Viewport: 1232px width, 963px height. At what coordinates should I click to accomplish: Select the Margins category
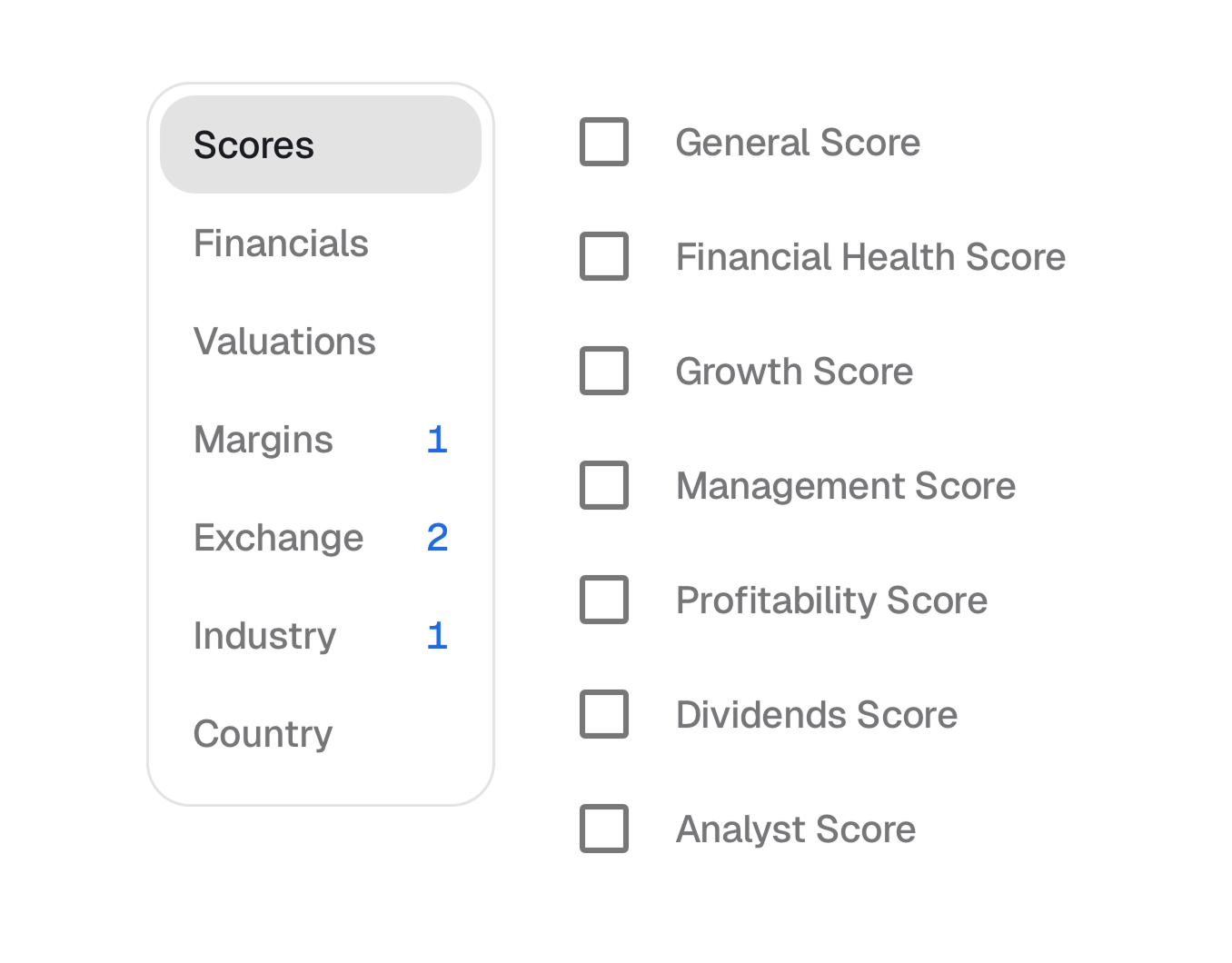coord(263,440)
